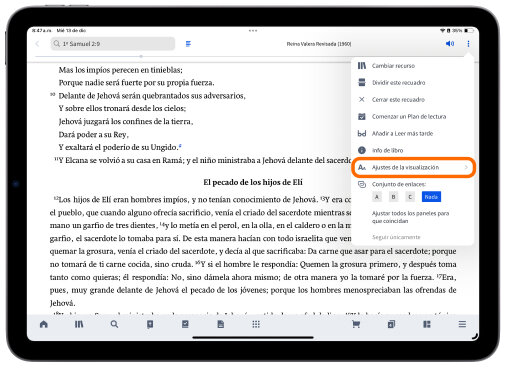Tap line "Y sobre ellos tronará desde los cielos;"
This screenshot has width=506, height=368.
point(122,108)
